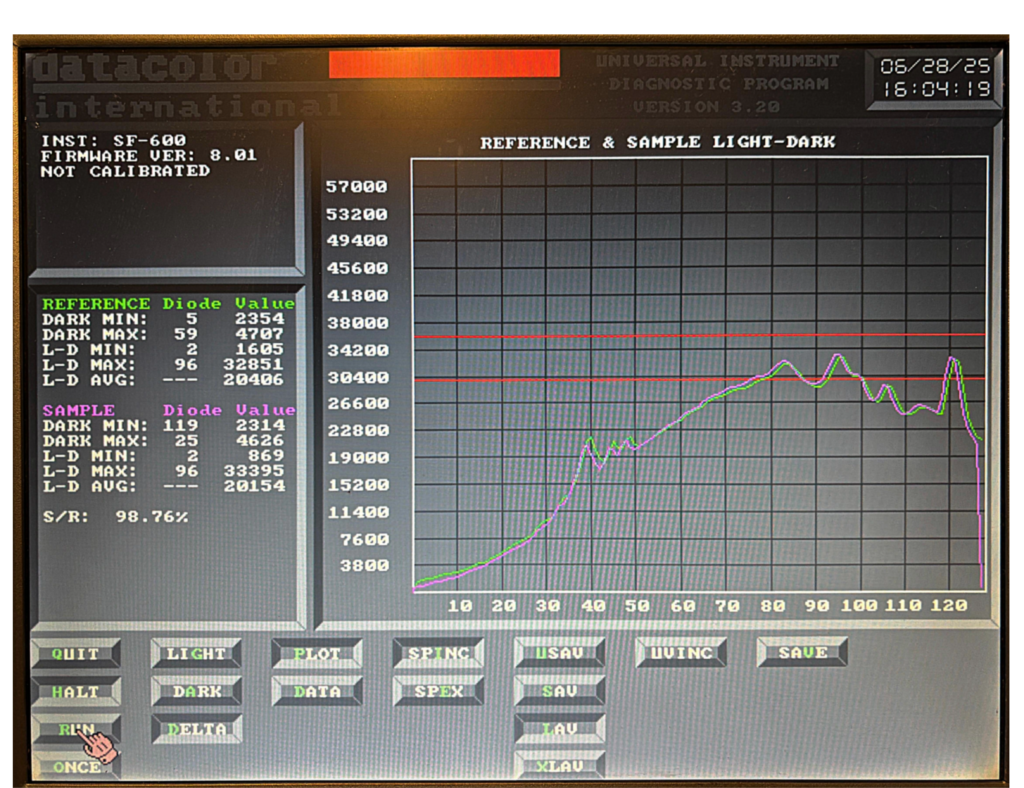
Task: Switch to the DATA view
Action: tap(317, 691)
